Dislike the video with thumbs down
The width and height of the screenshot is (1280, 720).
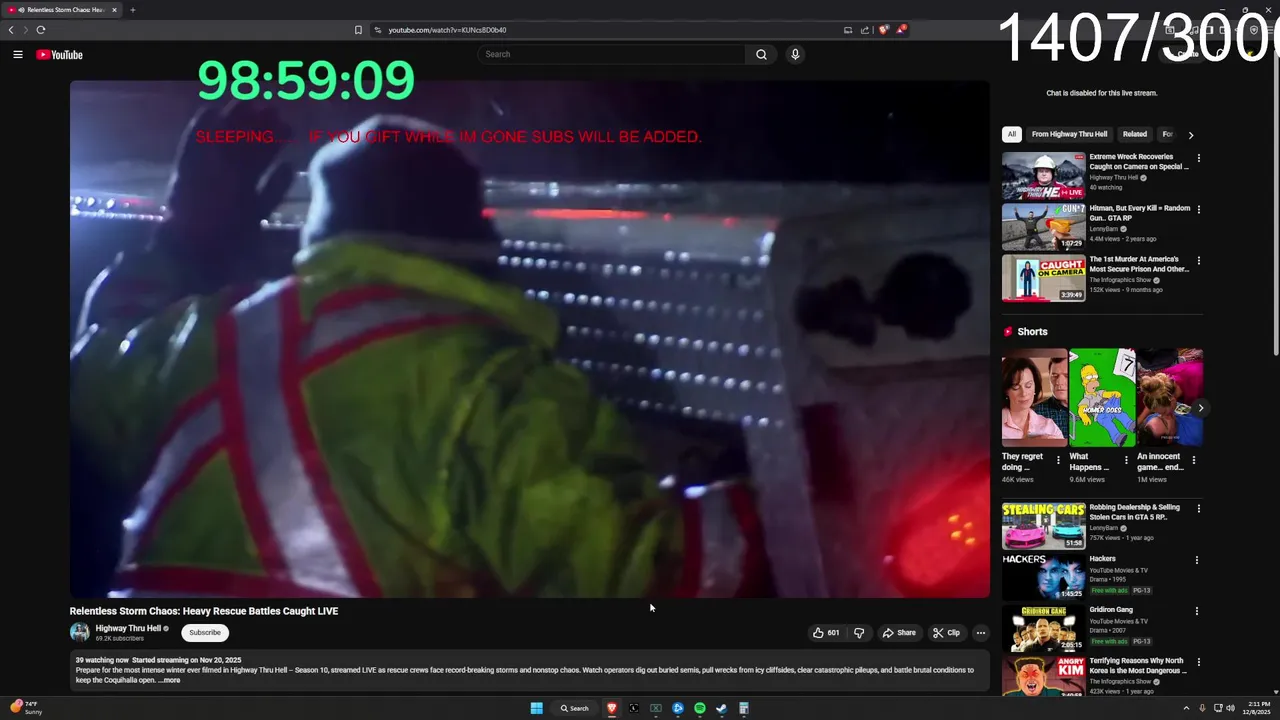click(858, 633)
